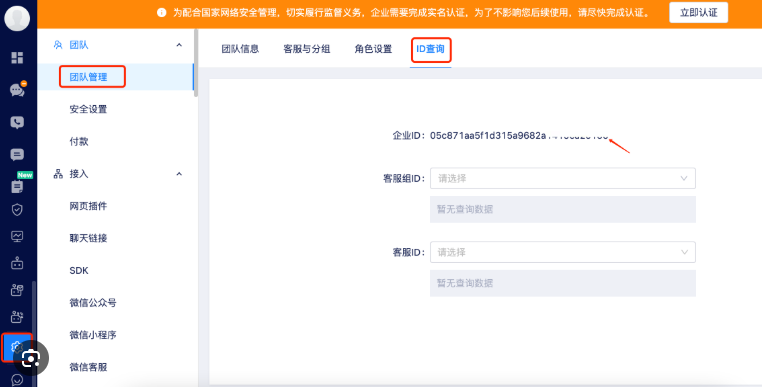Open 微信公众号 menu item

coord(93,303)
